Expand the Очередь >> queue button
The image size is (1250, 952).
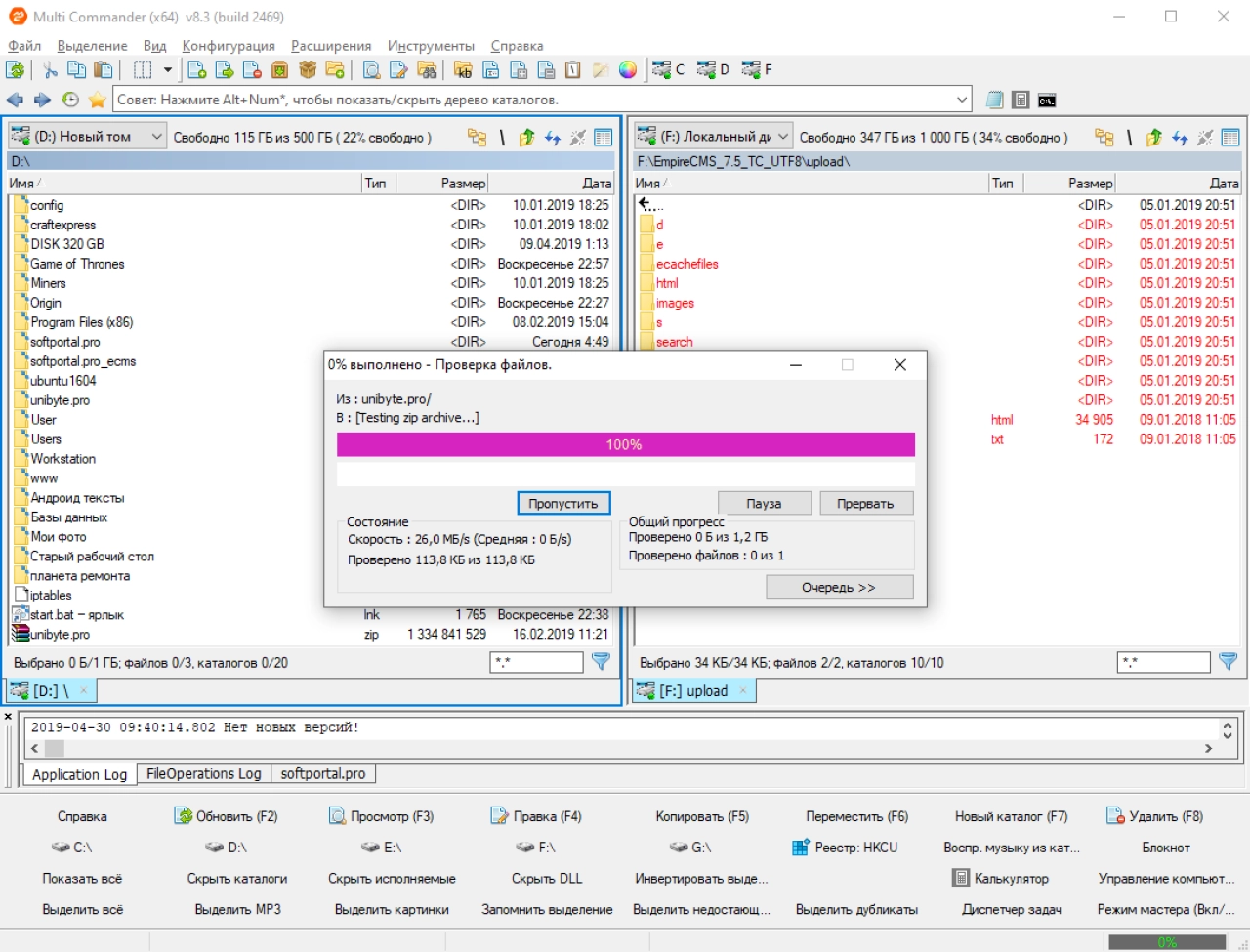(x=839, y=587)
